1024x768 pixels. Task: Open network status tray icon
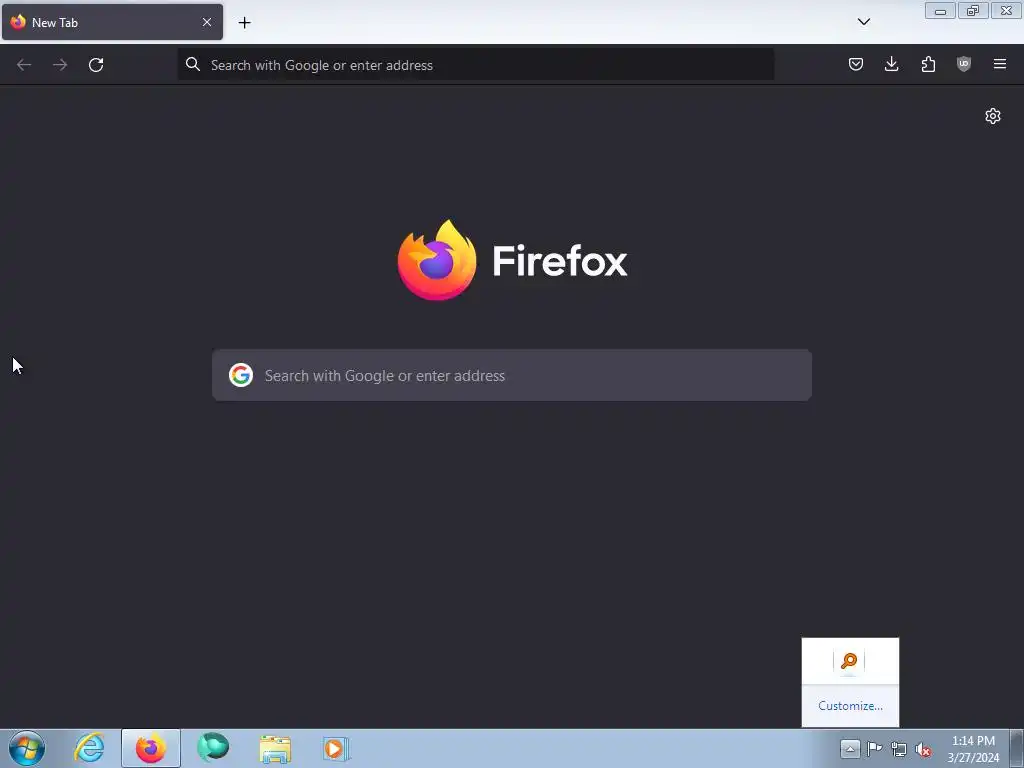coord(899,749)
